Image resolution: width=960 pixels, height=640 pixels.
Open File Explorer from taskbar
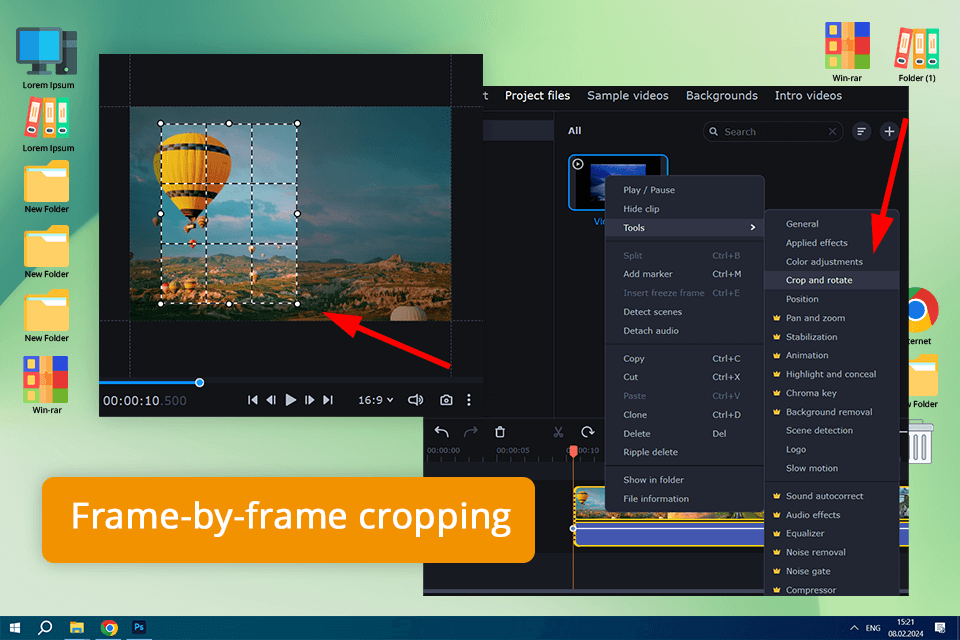77,628
